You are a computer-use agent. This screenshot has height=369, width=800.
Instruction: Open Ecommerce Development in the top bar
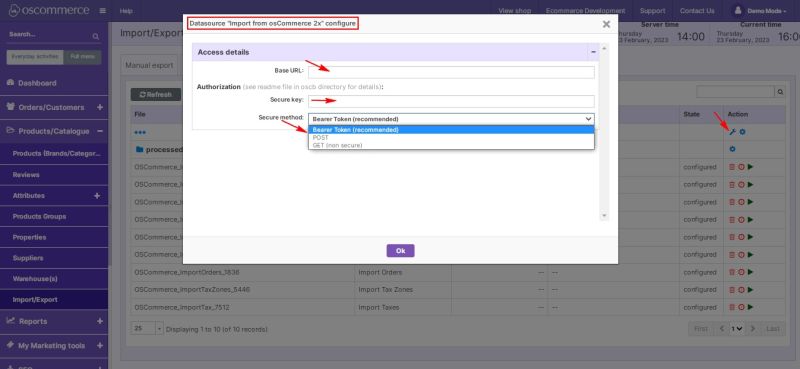click(x=585, y=11)
